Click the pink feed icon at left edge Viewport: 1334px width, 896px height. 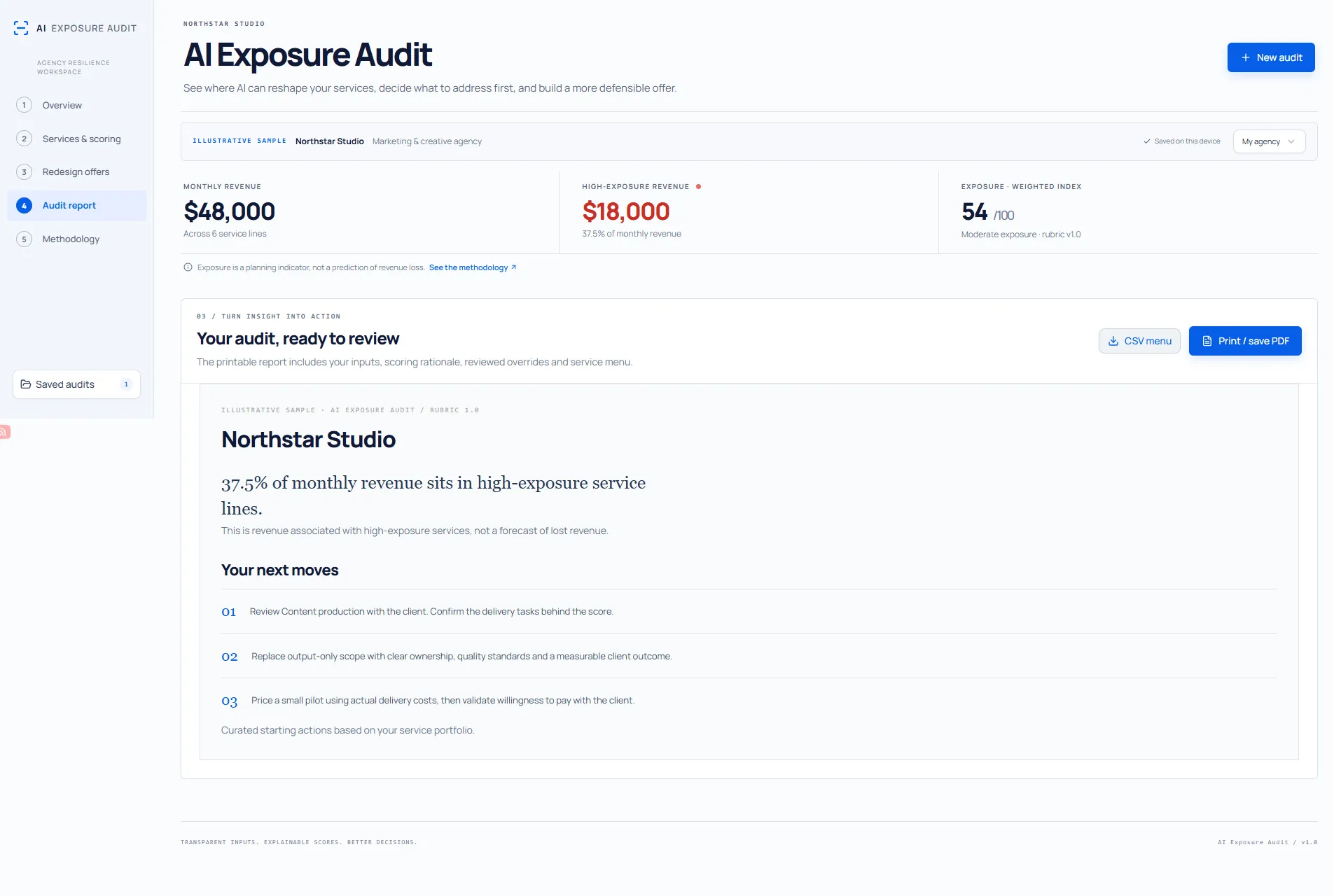click(5, 432)
